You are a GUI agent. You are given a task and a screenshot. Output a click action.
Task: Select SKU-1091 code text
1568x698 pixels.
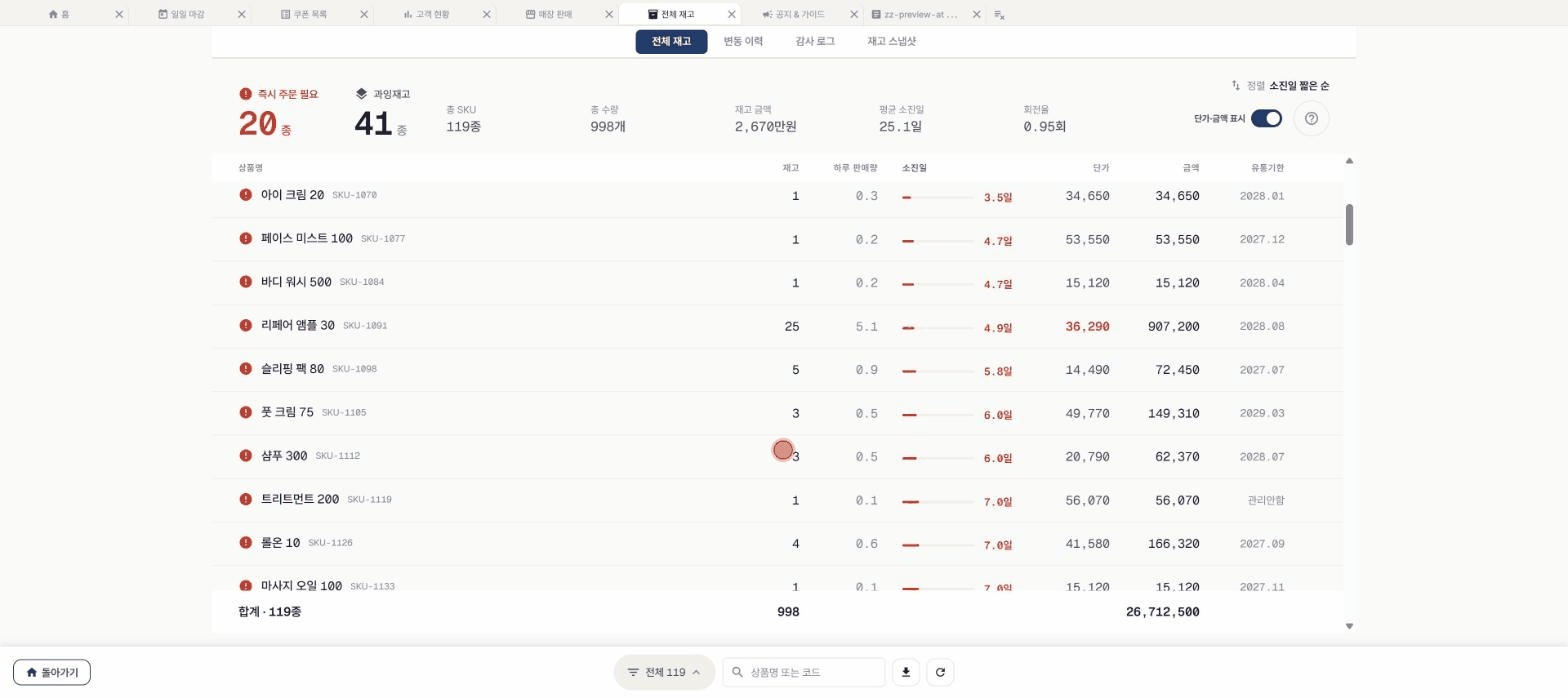click(365, 326)
